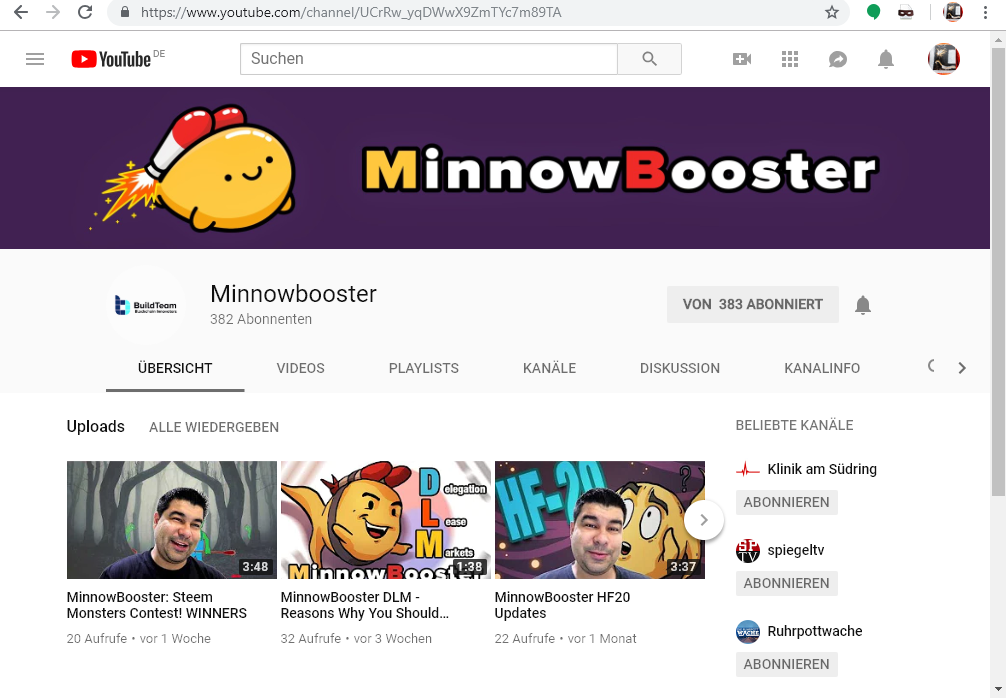Click the Klinik am Südring channel icon

click(x=747, y=470)
